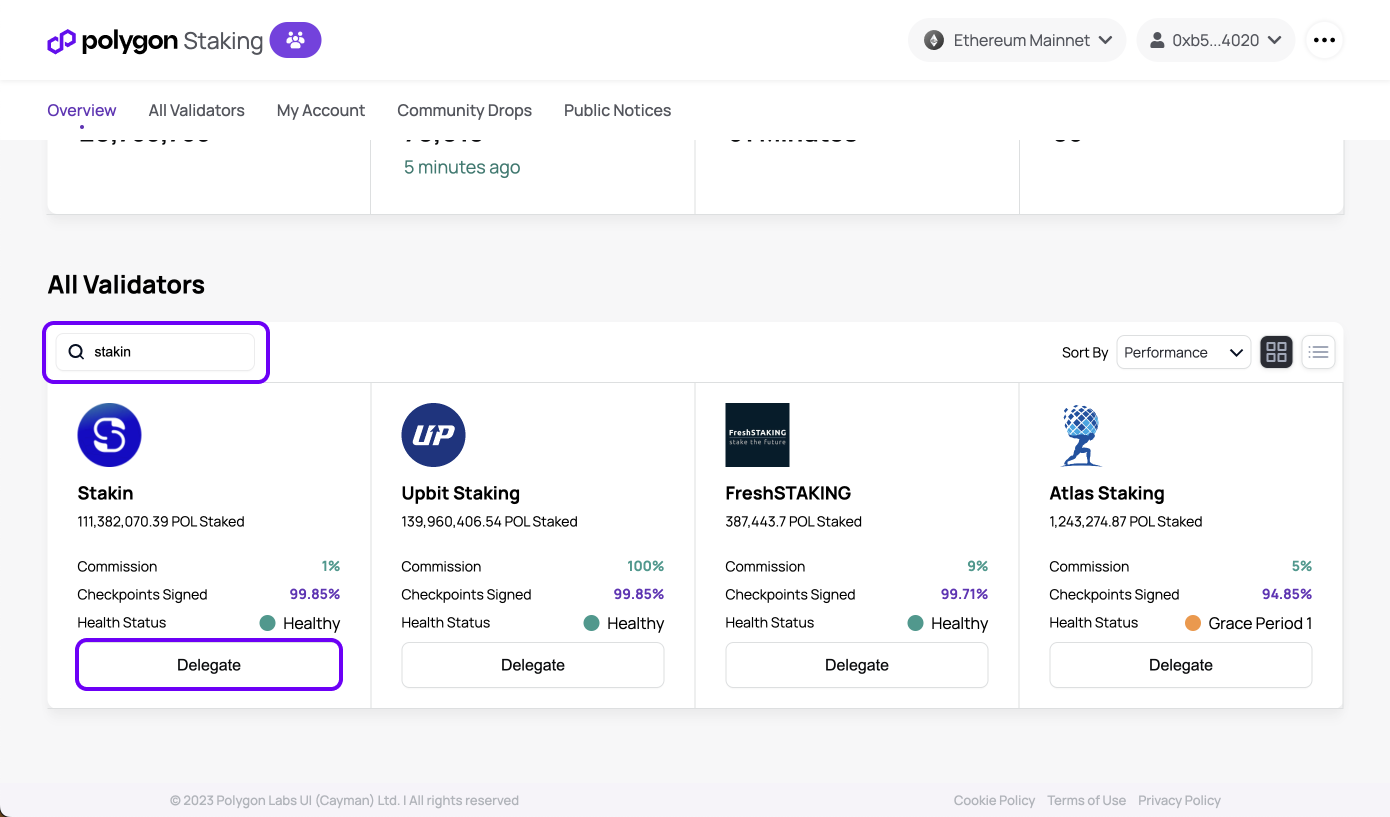Open the FreshSTAKING validator logo
Image resolution: width=1390 pixels, height=817 pixels.
(757, 435)
